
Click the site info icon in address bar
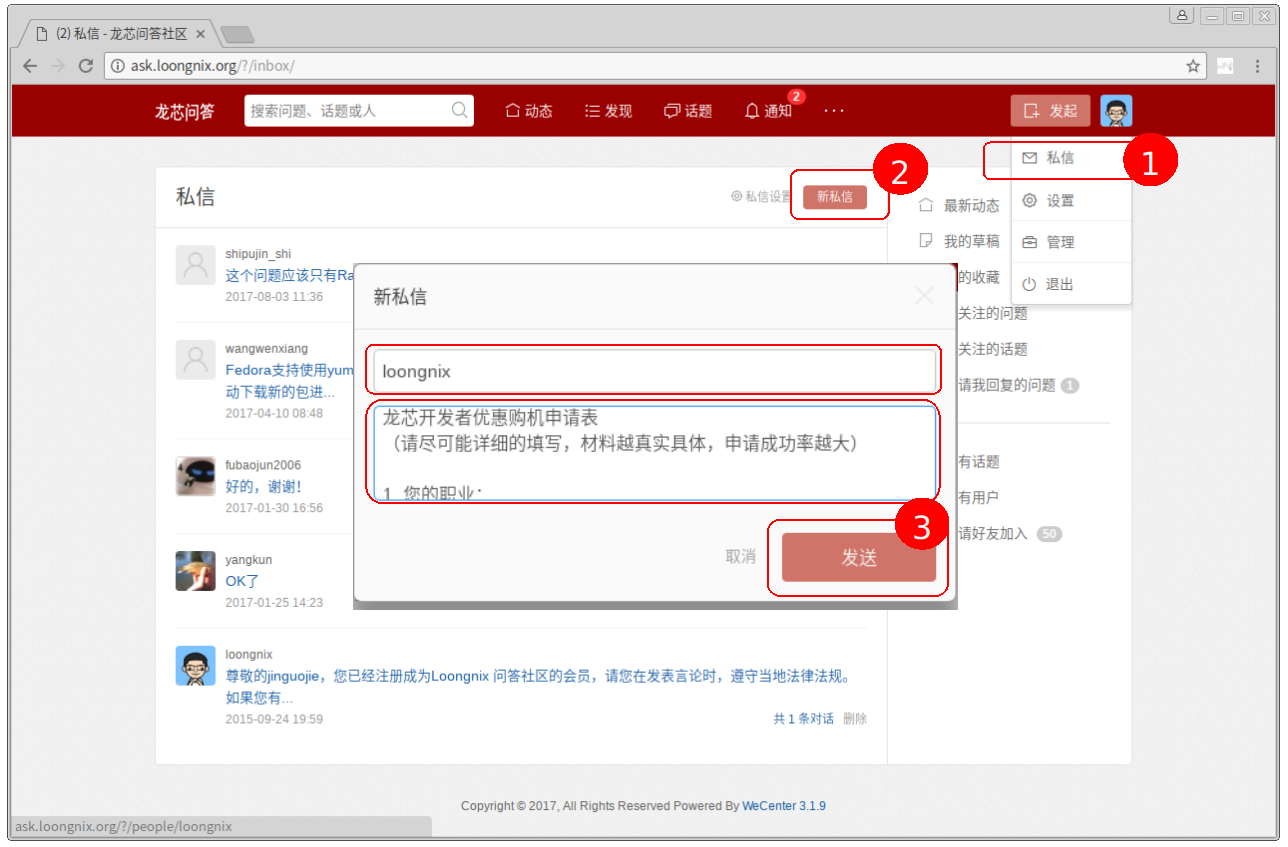[118, 66]
